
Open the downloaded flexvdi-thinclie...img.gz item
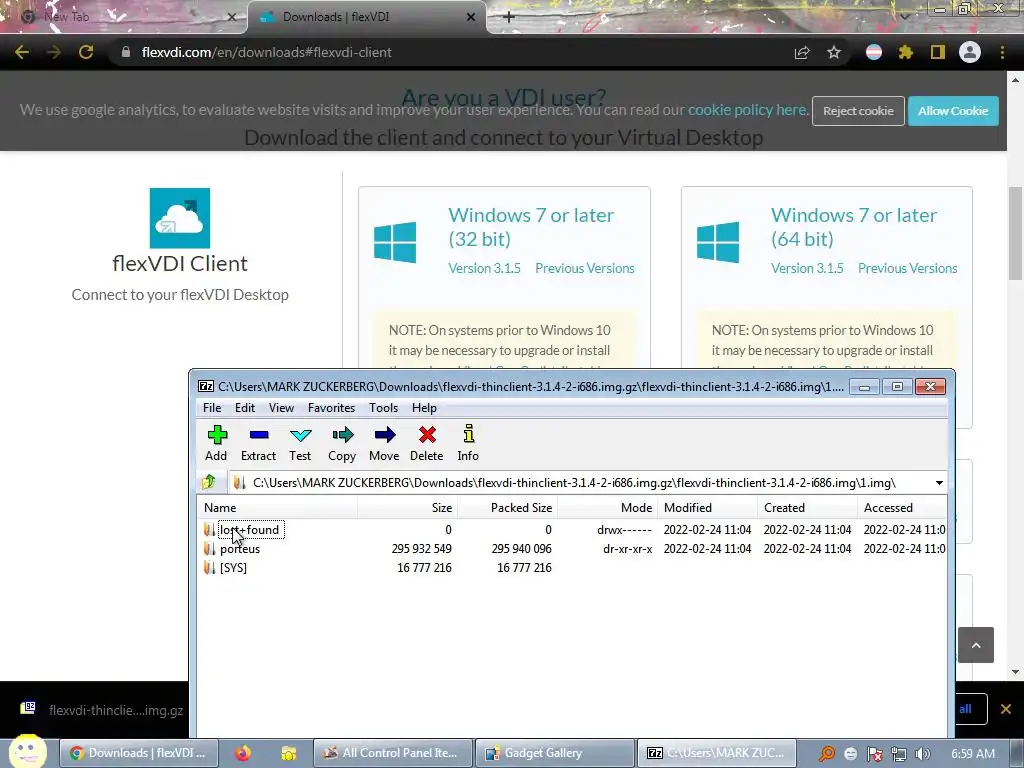[x=103, y=710]
